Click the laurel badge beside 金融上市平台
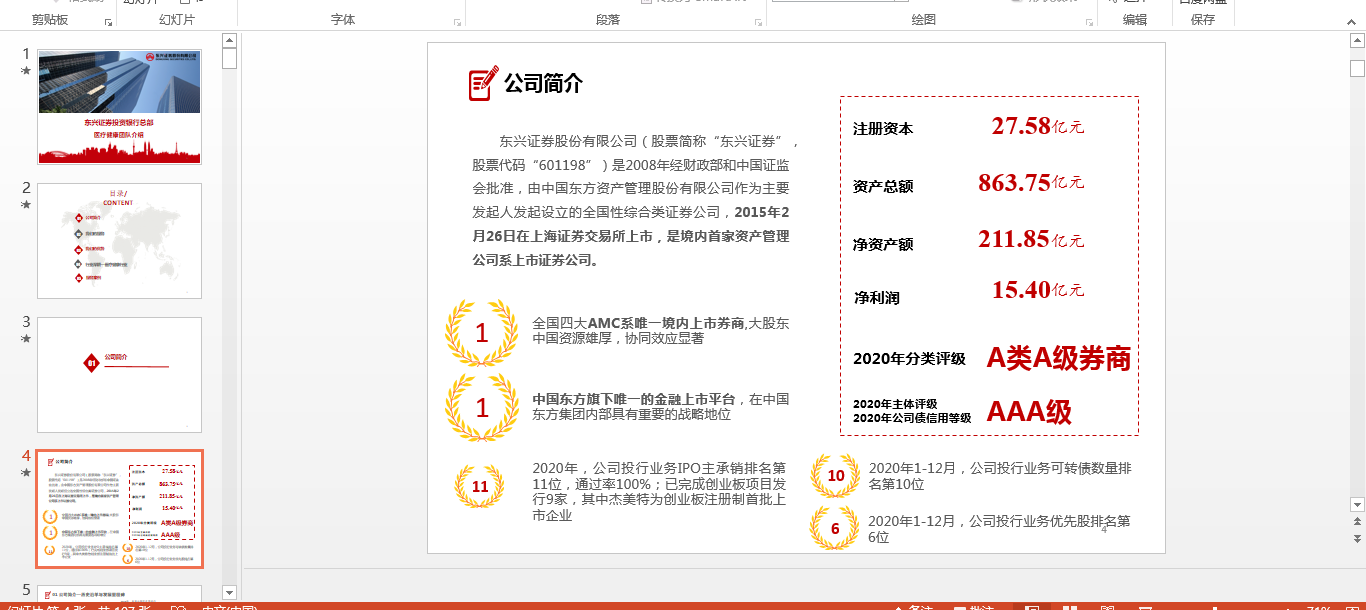Image resolution: width=1366 pixels, height=610 pixels. click(482, 408)
